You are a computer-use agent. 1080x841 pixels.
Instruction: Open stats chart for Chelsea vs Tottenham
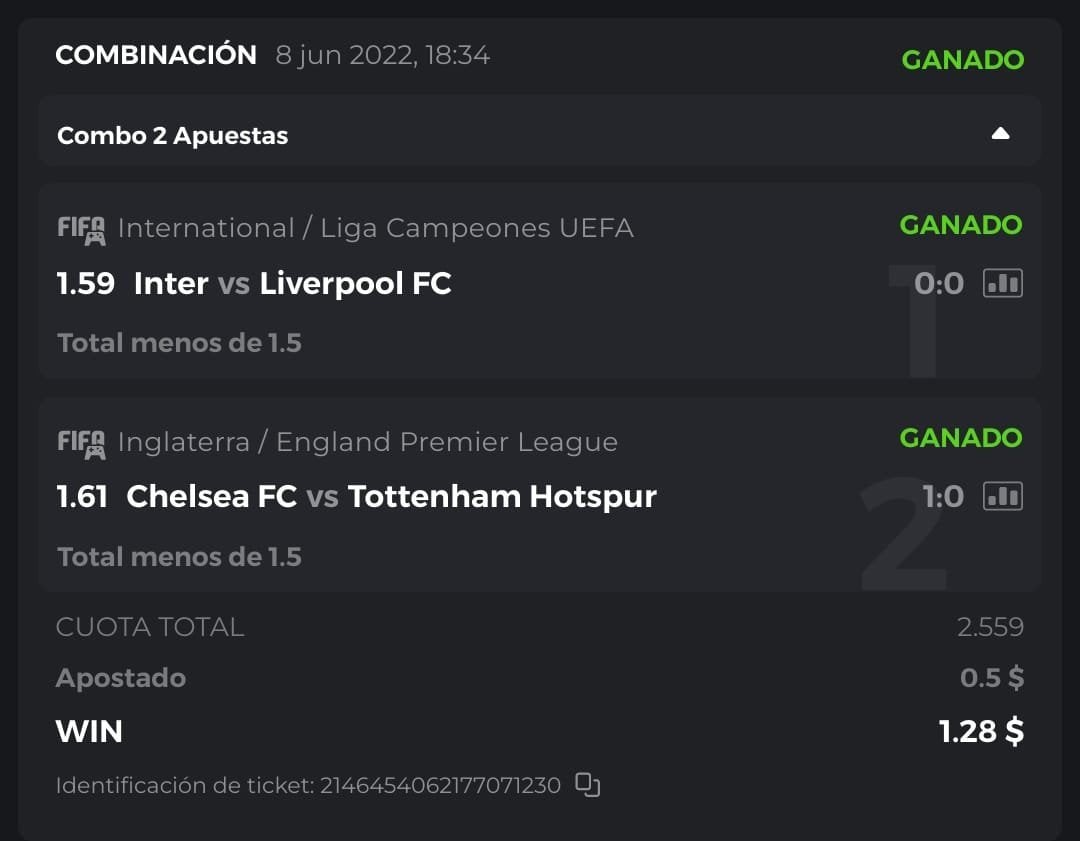pos(1002,496)
